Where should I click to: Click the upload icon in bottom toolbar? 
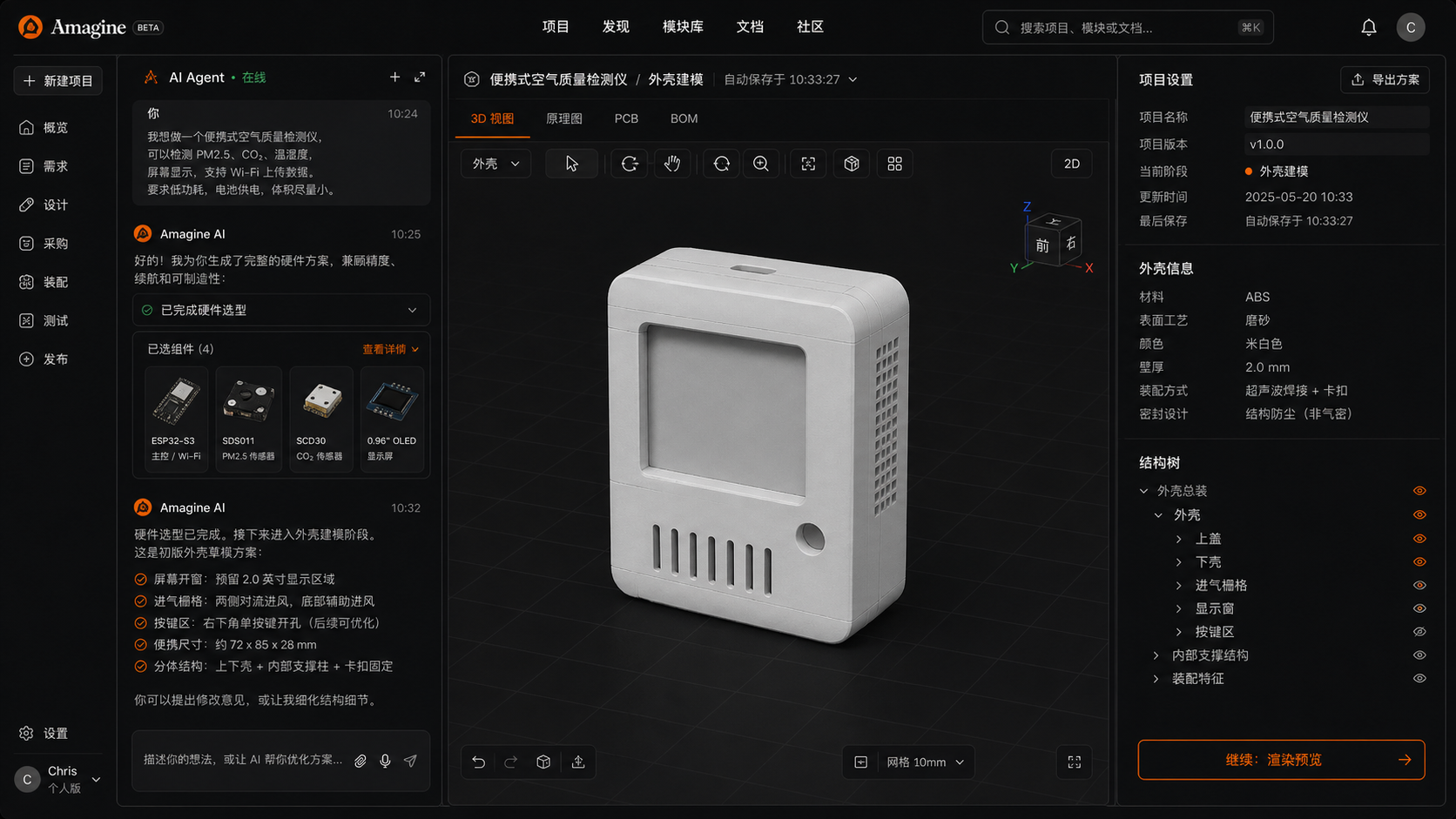tap(578, 762)
